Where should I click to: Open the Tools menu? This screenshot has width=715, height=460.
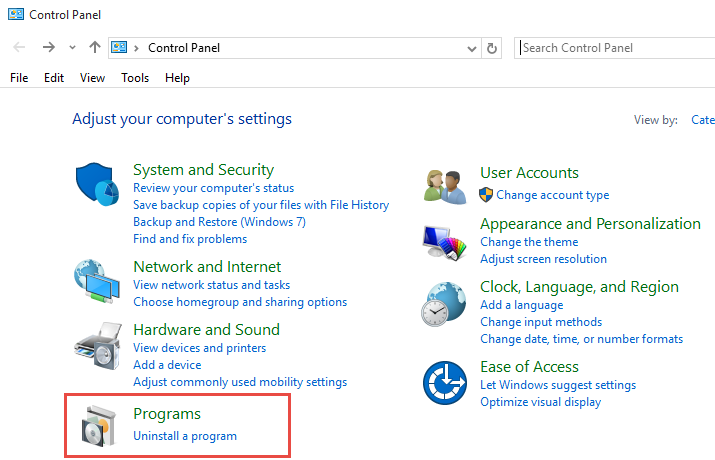135,78
